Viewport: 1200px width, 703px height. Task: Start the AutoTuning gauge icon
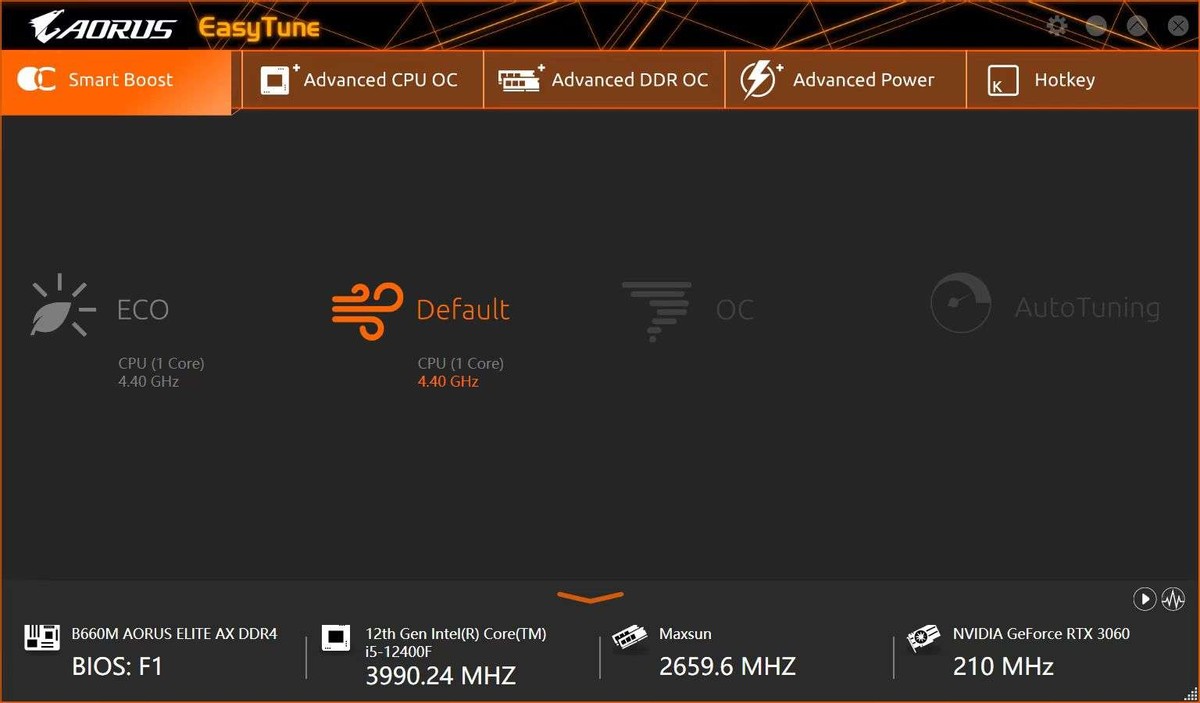[960, 303]
